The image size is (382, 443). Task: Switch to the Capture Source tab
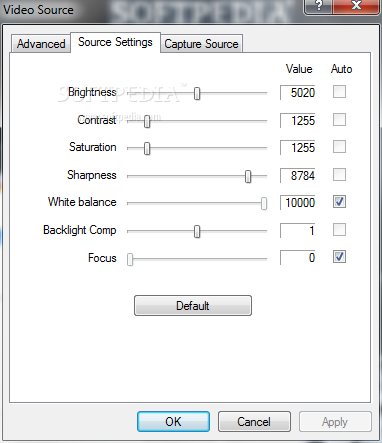point(201,44)
